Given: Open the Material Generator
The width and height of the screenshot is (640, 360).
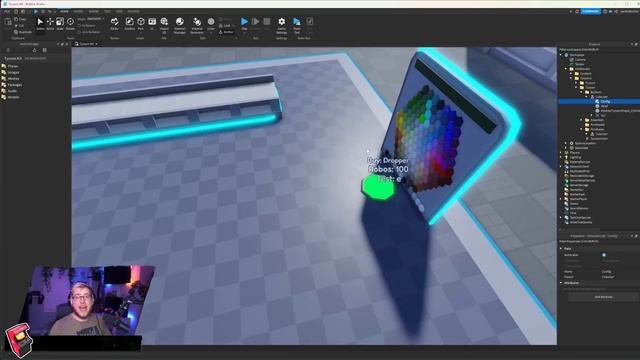Looking at the screenshot, I should pyautogui.click(x=197, y=24).
